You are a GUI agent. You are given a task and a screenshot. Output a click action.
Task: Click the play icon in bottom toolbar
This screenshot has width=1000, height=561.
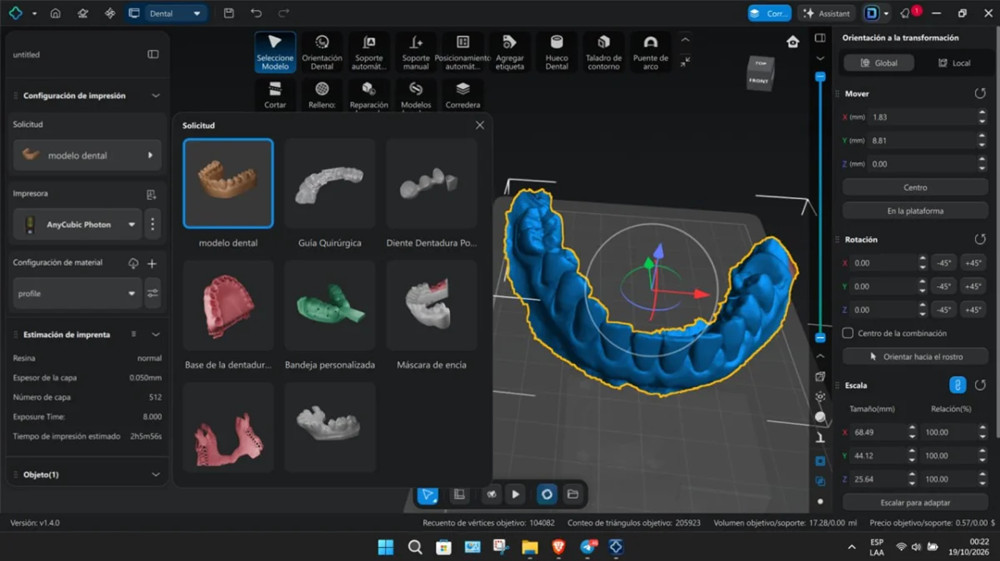pos(515,494)
